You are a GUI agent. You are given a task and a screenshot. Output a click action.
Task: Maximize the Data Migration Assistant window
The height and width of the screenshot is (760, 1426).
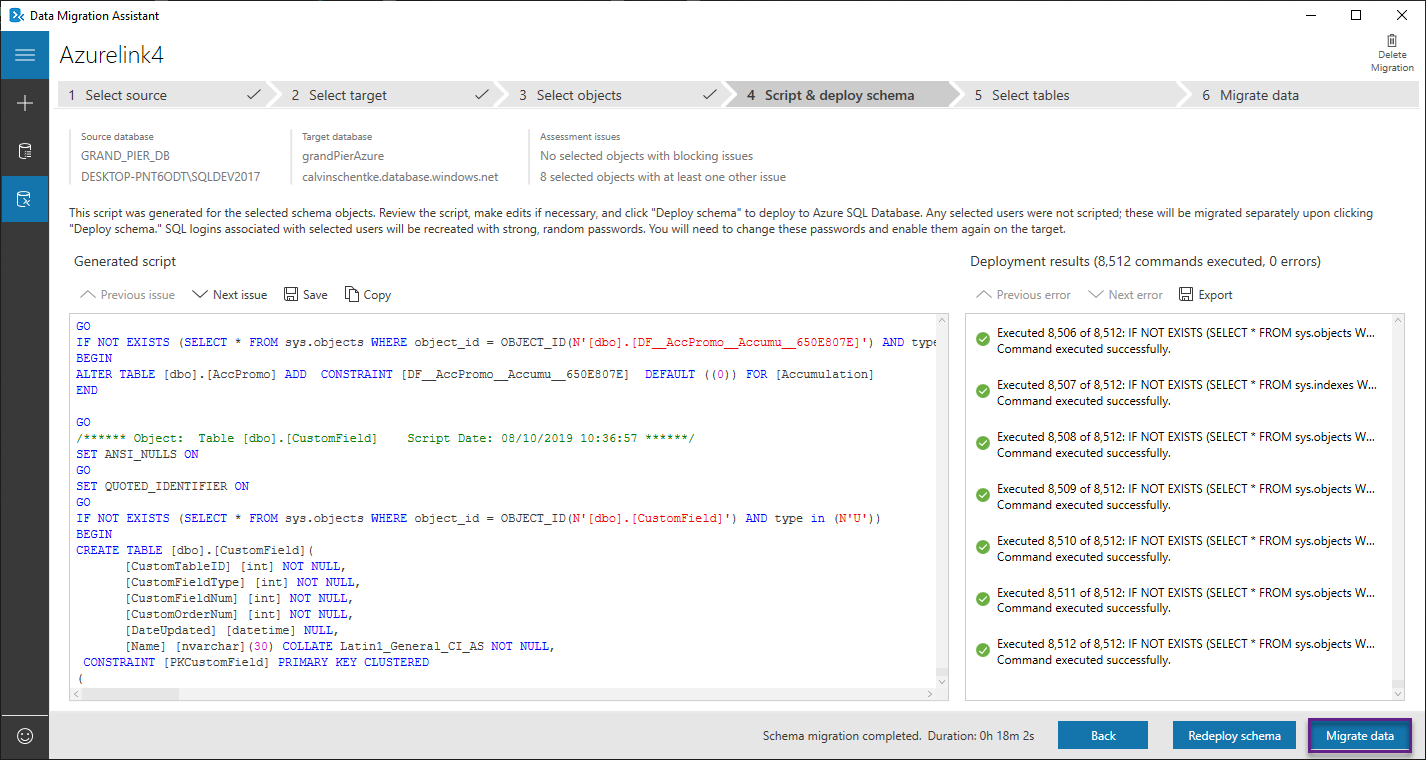coord(1356,15)
